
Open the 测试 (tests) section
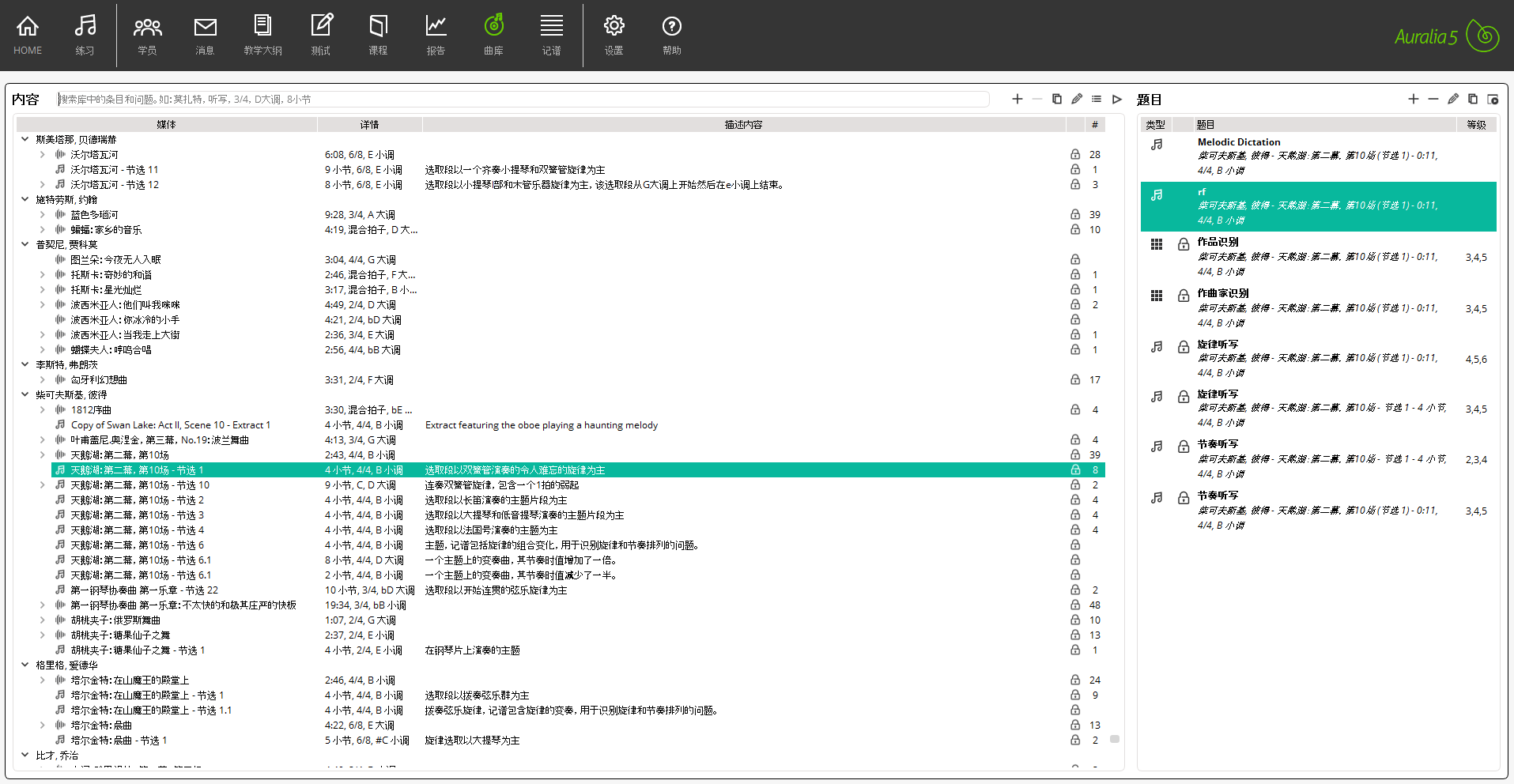[321, 36]
